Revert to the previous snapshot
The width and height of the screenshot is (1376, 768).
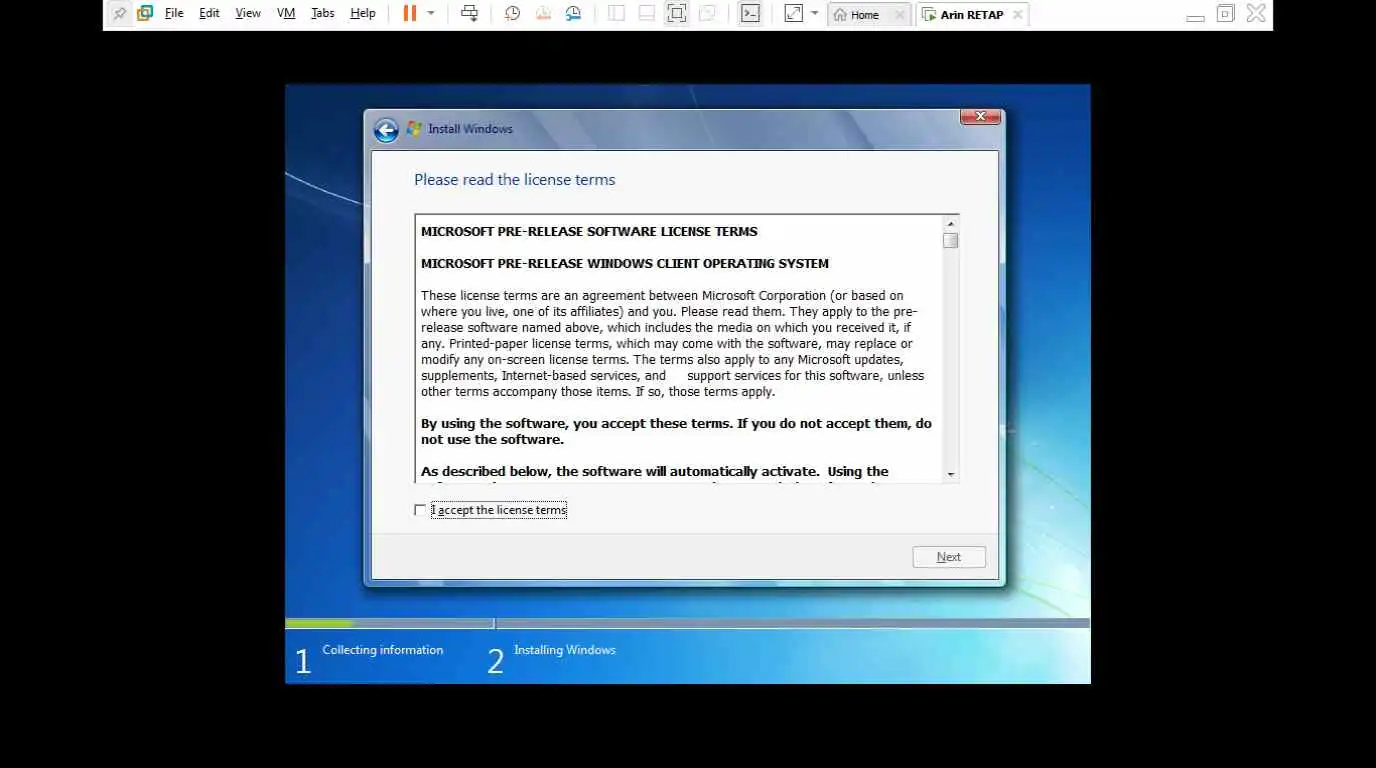[x=543, y=14]
